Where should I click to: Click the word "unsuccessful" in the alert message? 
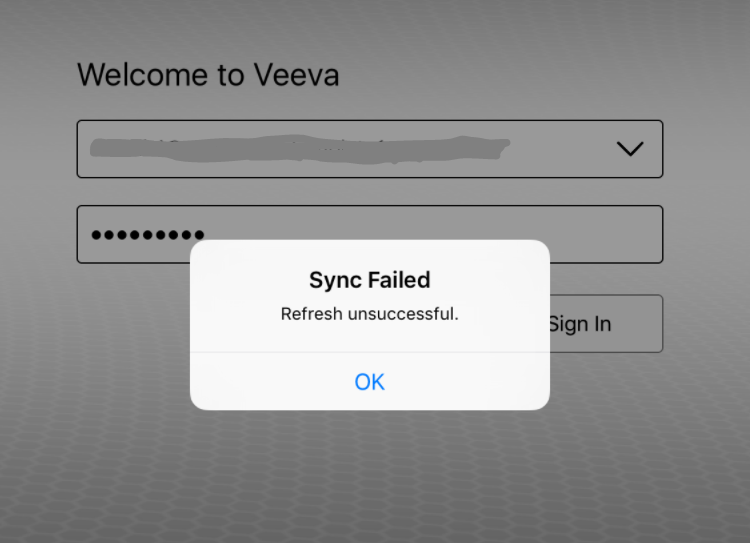tap(401, 314)
